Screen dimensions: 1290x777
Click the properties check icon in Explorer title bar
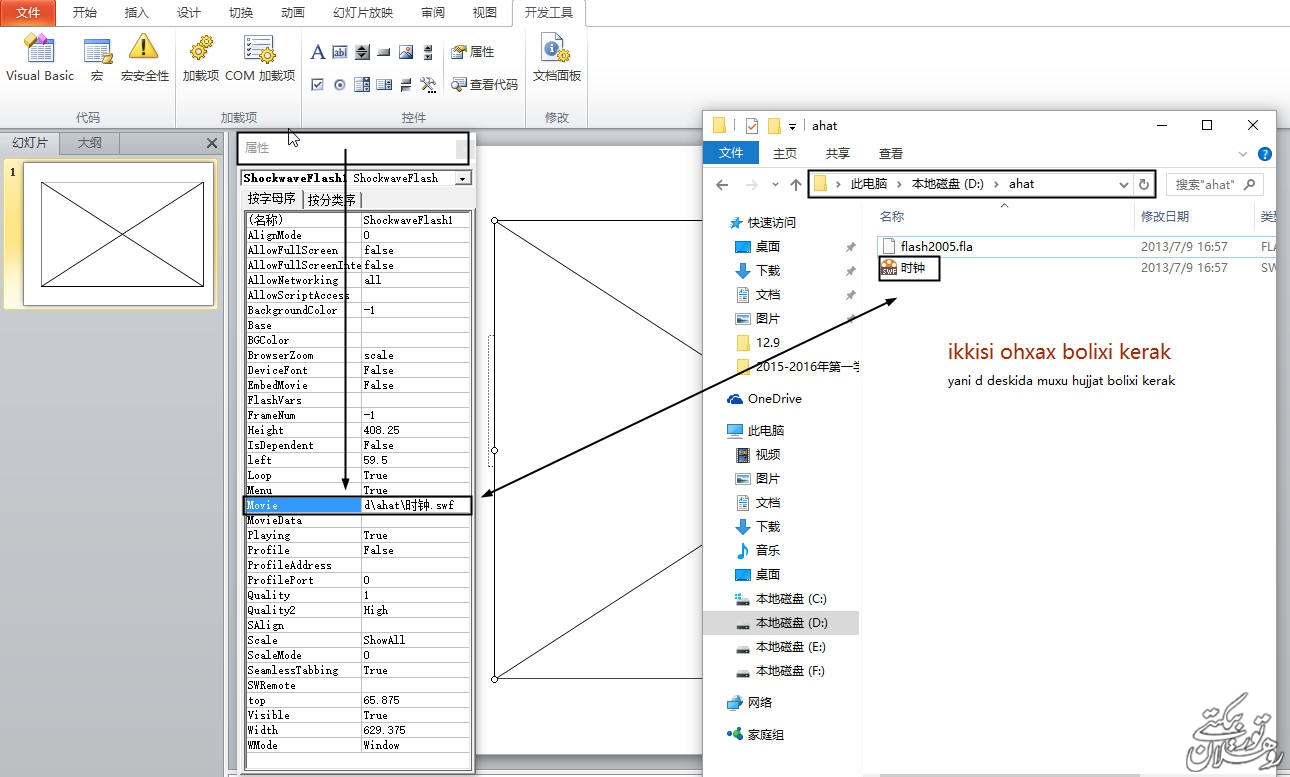coord(752,126)
